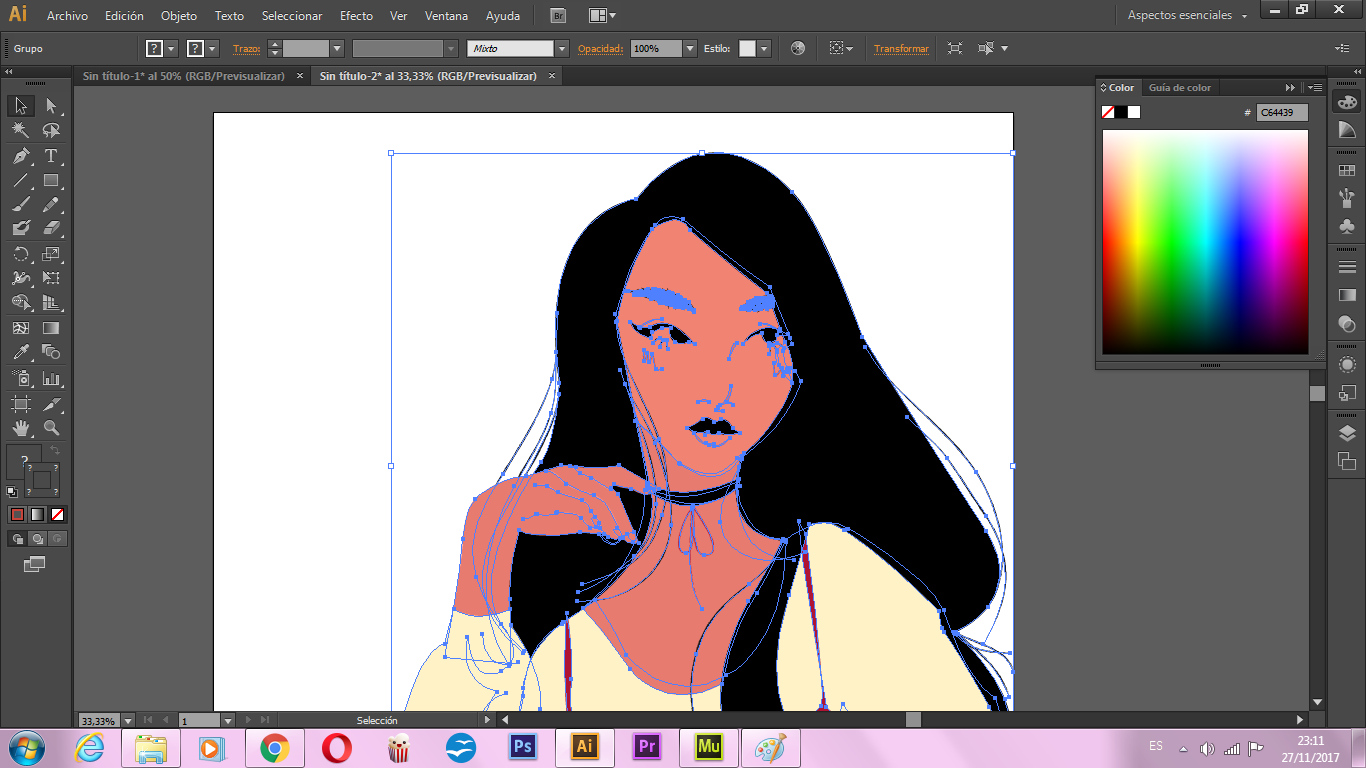Choose the Blob Brush tool
The height and width of the screenshot is (768, 1366).
click(21, 229)
